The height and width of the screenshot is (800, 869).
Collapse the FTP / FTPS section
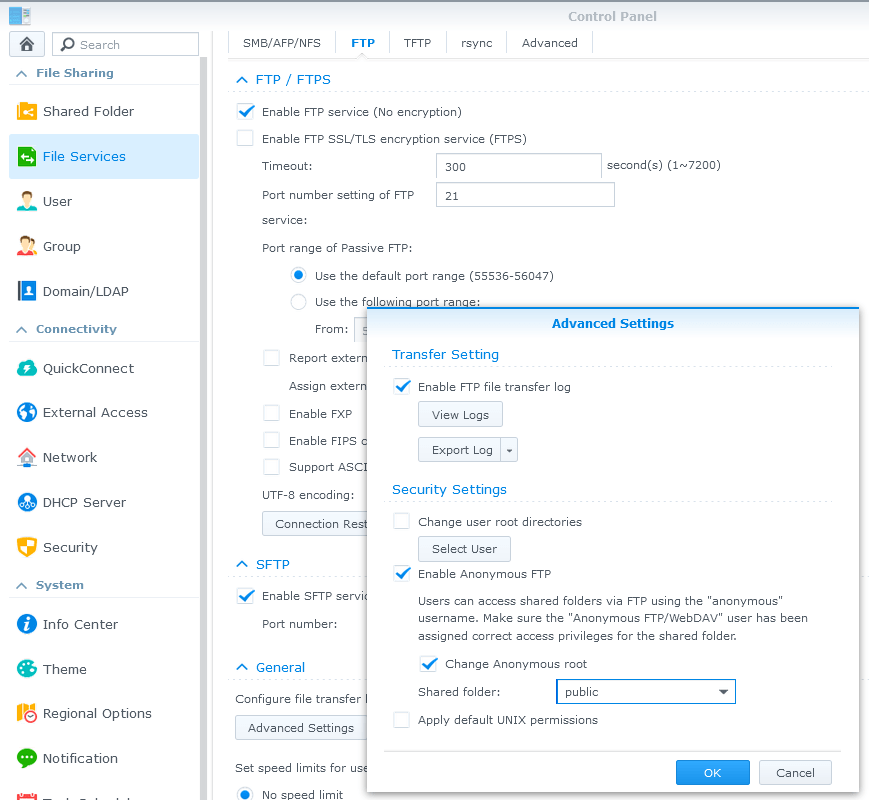241,80
